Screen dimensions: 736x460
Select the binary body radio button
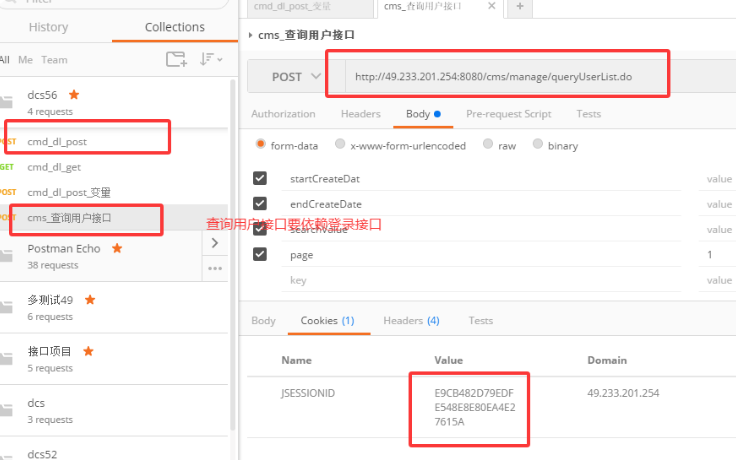point(537,144)
